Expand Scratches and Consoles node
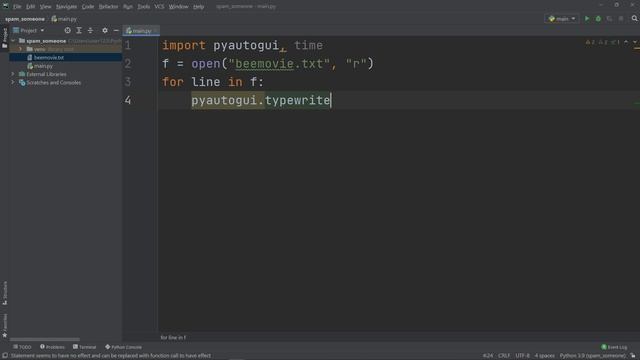The width and height of the screenshot is (640, 360). (x=13, y=82)
